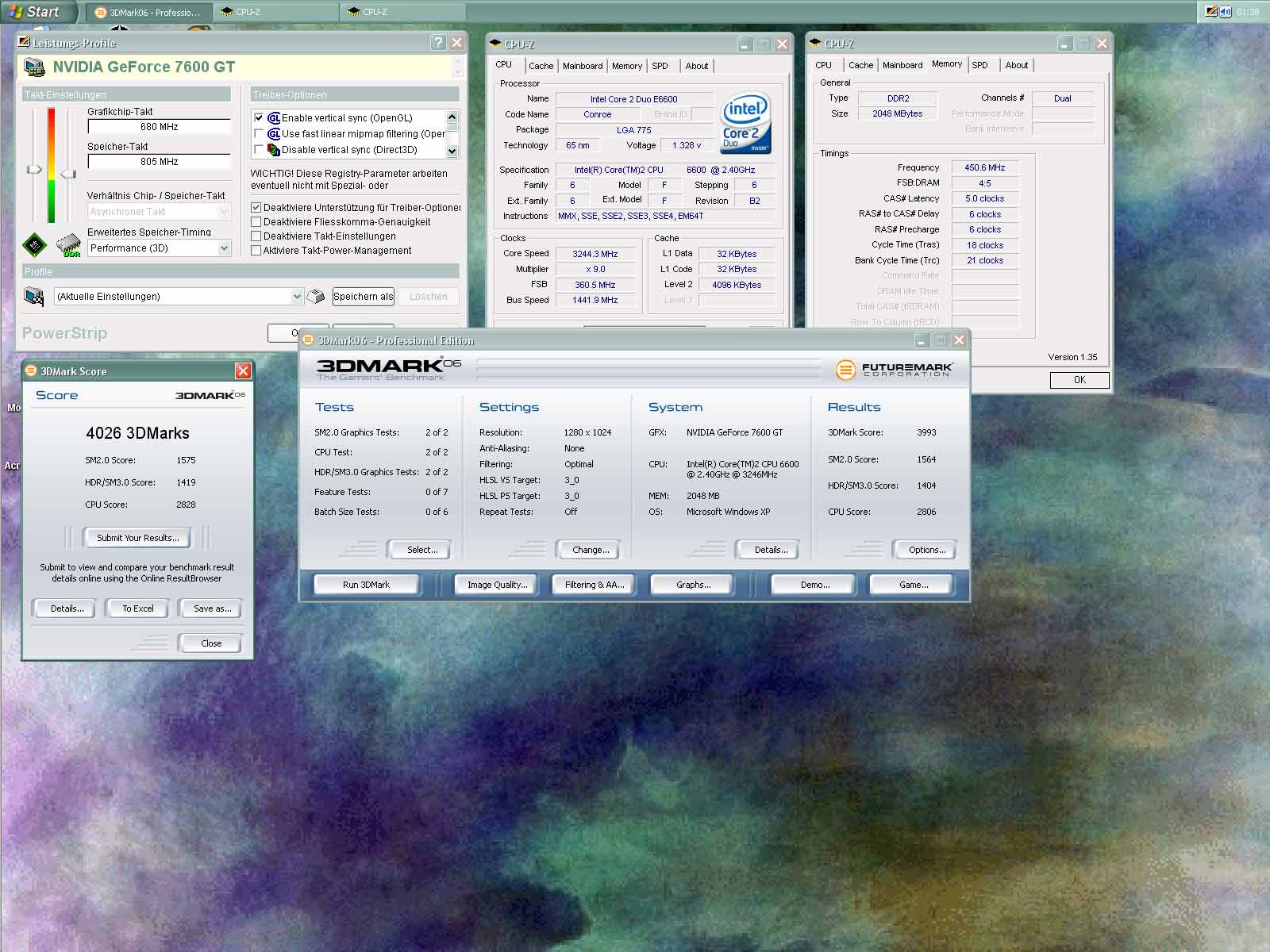Open the Asynchroner Takt dropdown
The image size is (1270, 952).
224,212
